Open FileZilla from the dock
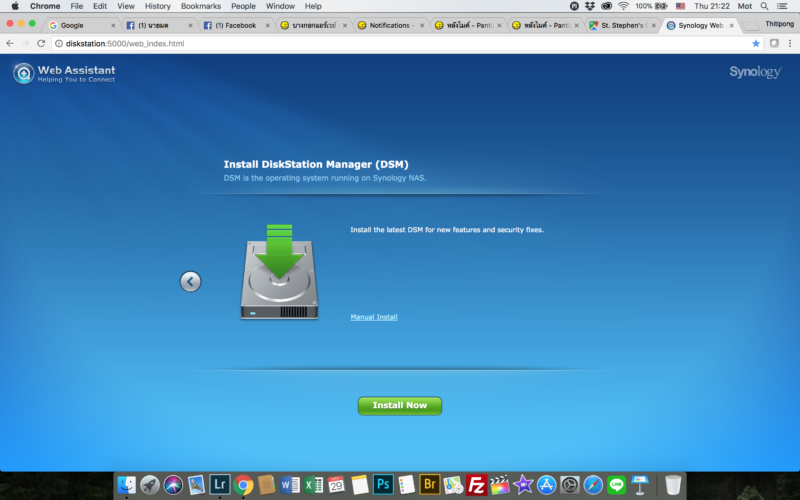This screenshot has height=500, width=800. point(476,485)
